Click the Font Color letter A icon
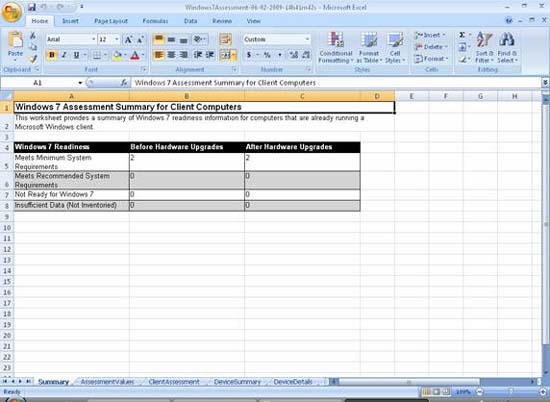550x402 pixels. coord(135,55)
